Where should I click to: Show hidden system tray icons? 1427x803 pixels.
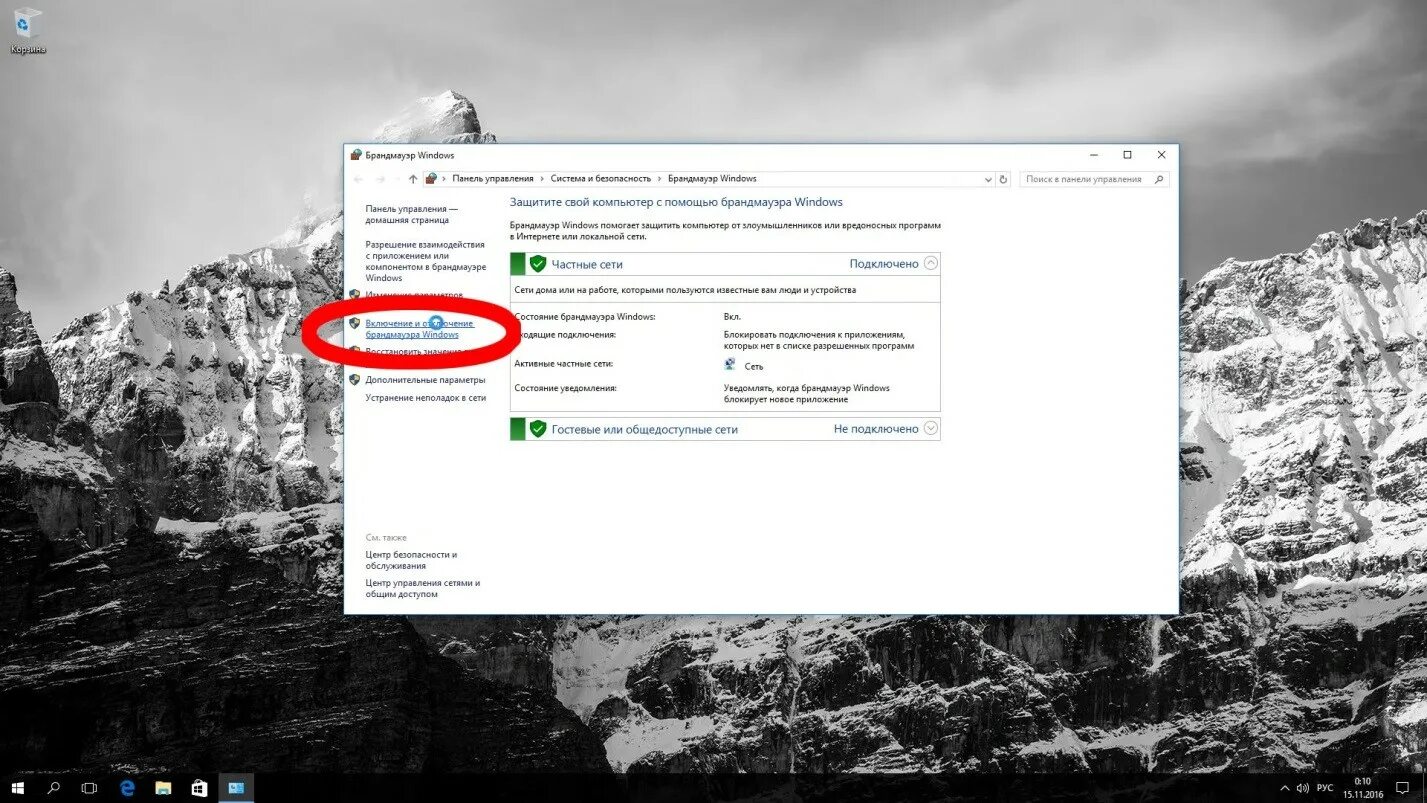point(1285,788)
